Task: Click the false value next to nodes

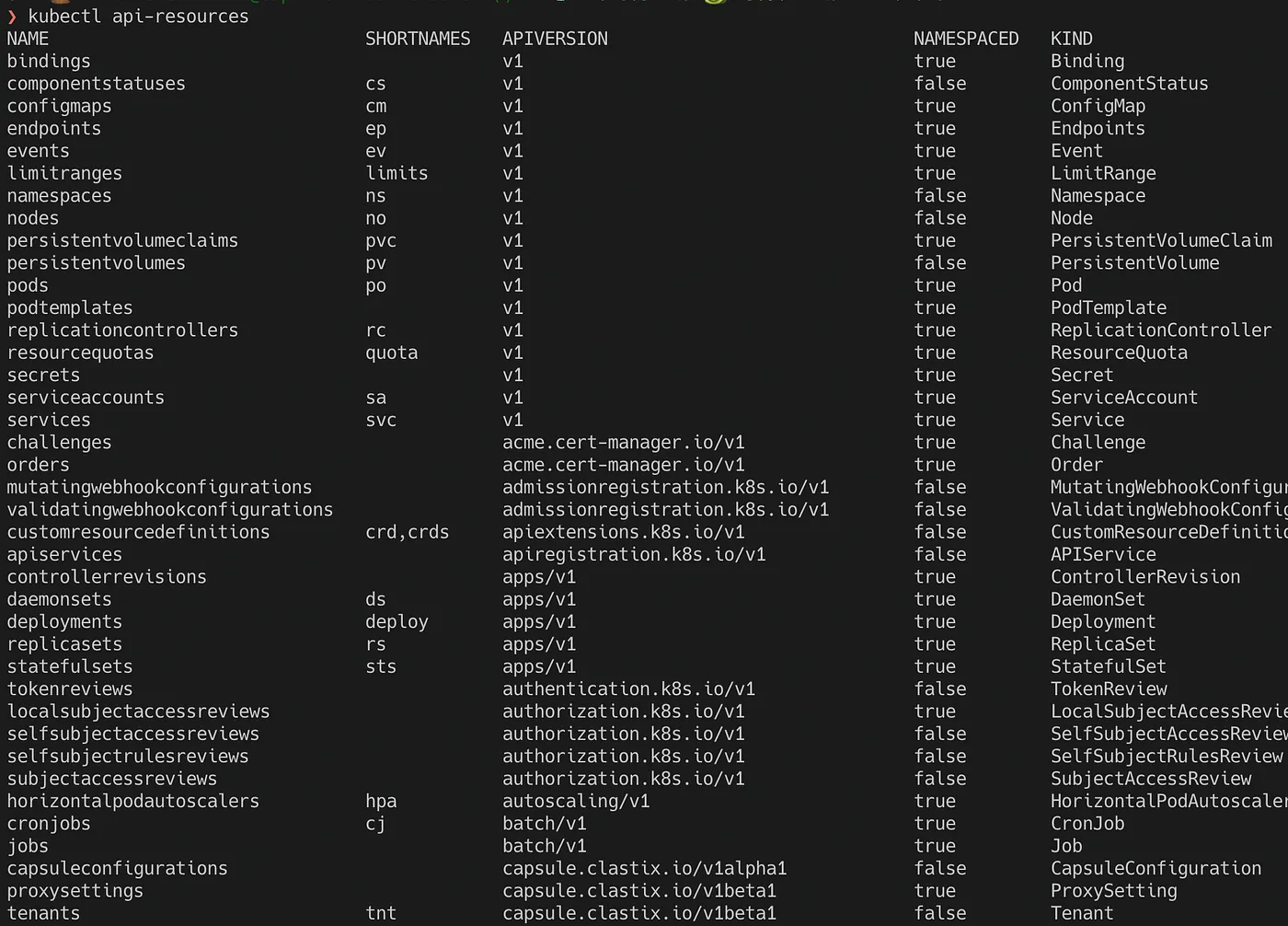Action: pyautogui.click(x=940, y=218)
